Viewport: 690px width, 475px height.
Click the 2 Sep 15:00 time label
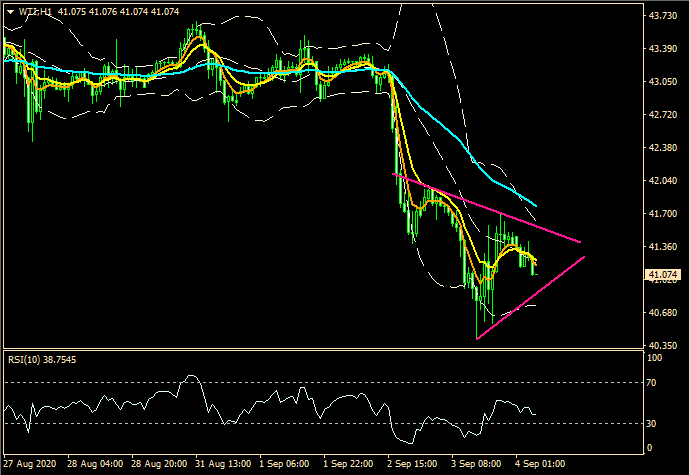[x=412, y=466]
